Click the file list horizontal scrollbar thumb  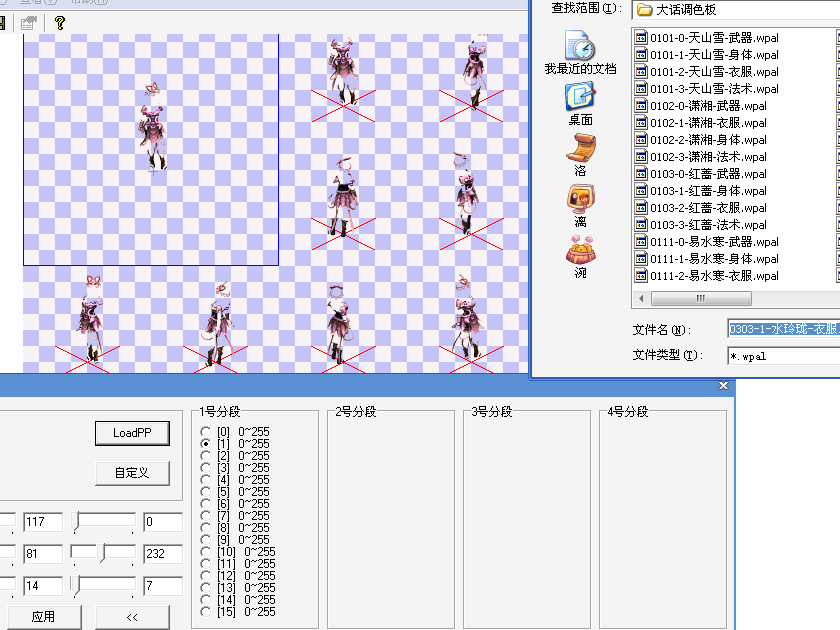pos(701,298)
